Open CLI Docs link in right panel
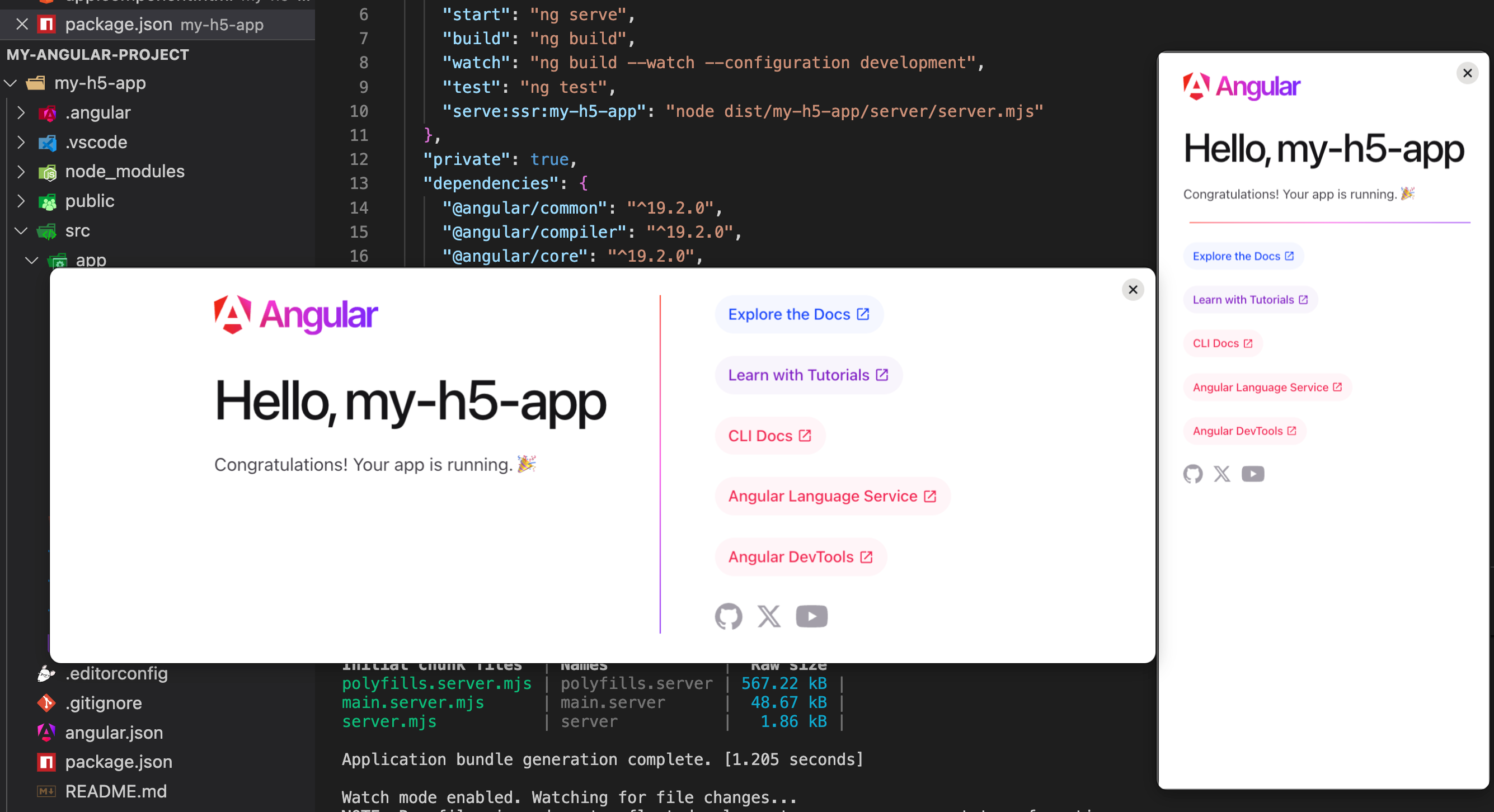Viewport: 1494px width, 812px height. click(x=1222, y=343)
